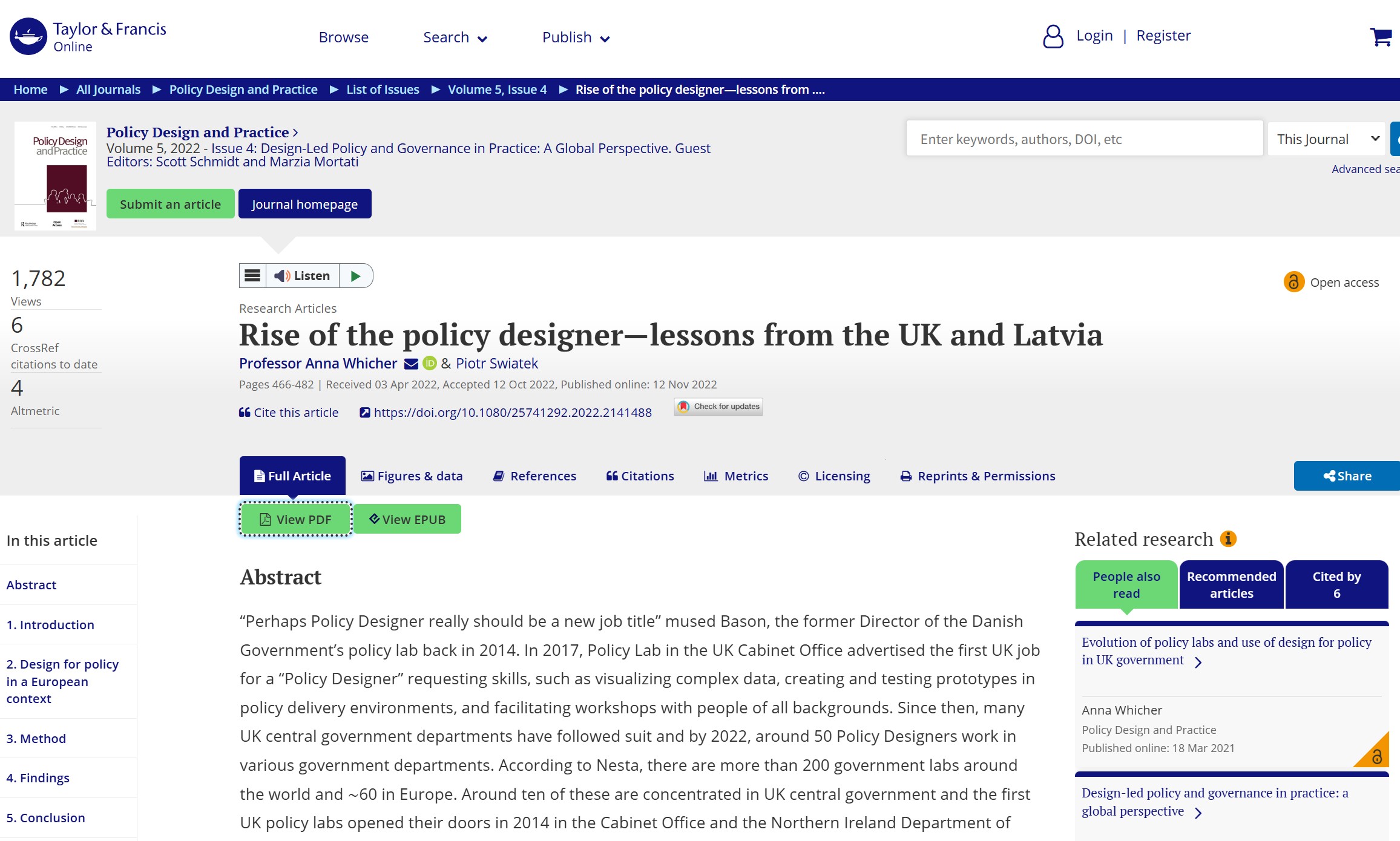This screenshot has width=1400, height=841.
Task: Click Submit an article
Action: coord(170,204)
